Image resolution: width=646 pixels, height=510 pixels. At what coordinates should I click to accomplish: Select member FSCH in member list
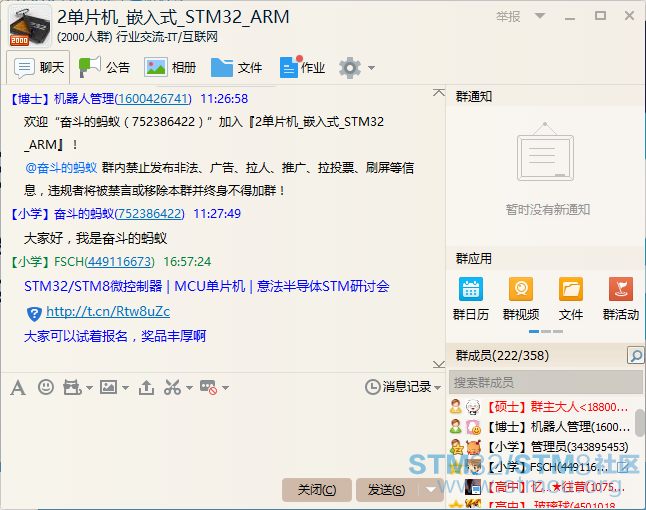pyautogui.click(x=541, y=467)
